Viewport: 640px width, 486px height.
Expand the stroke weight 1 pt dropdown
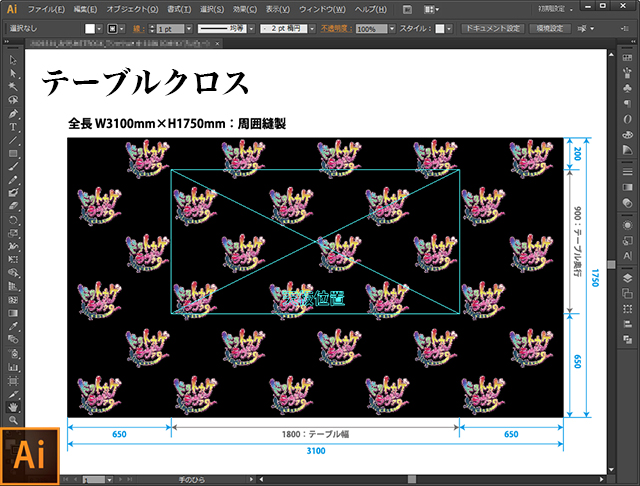pos(189,29)
